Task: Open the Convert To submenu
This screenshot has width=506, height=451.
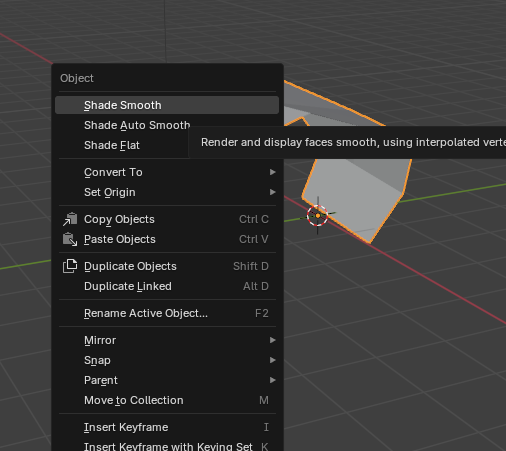Action: 167,172
